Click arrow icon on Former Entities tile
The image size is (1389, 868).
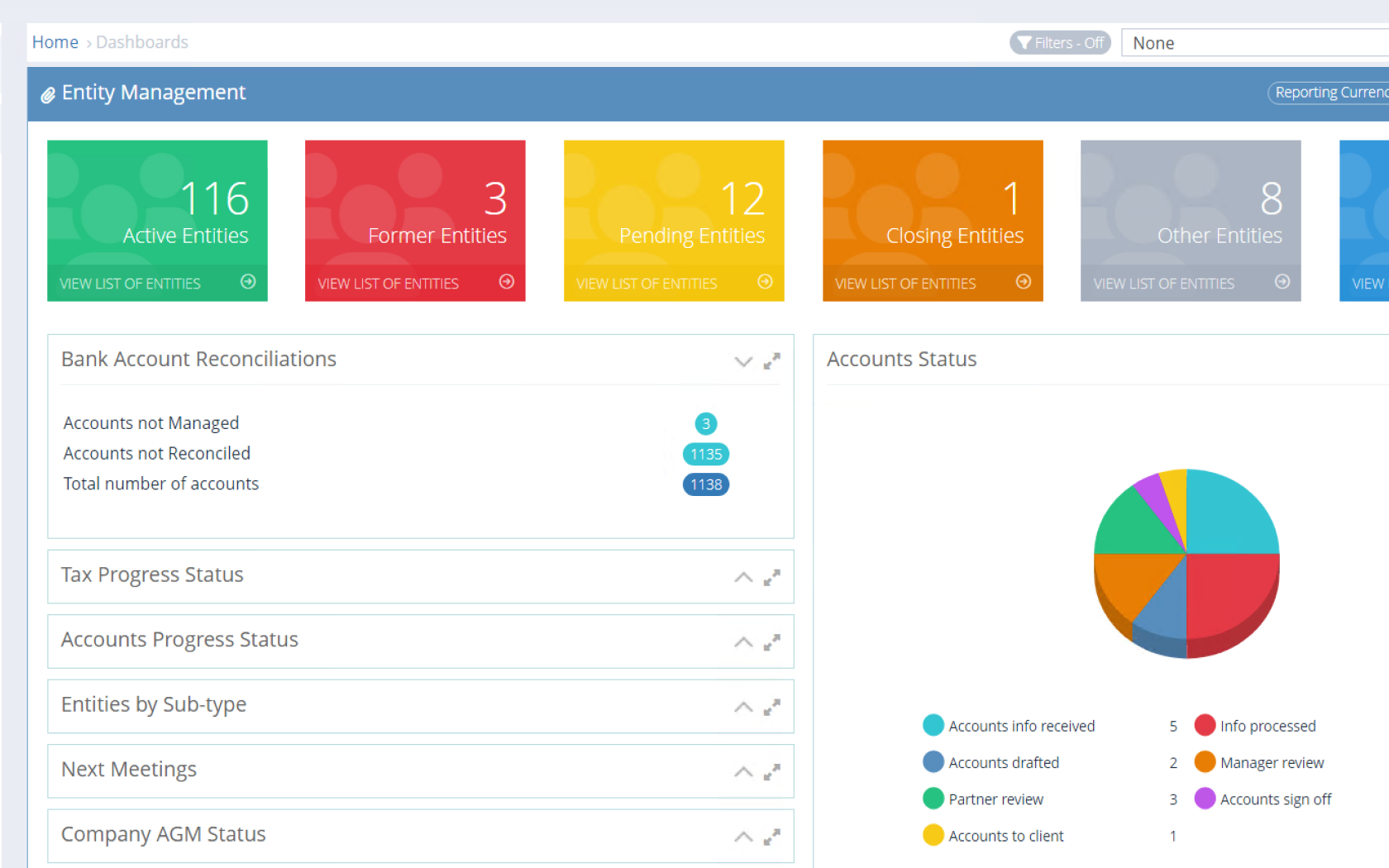point(507,282)
